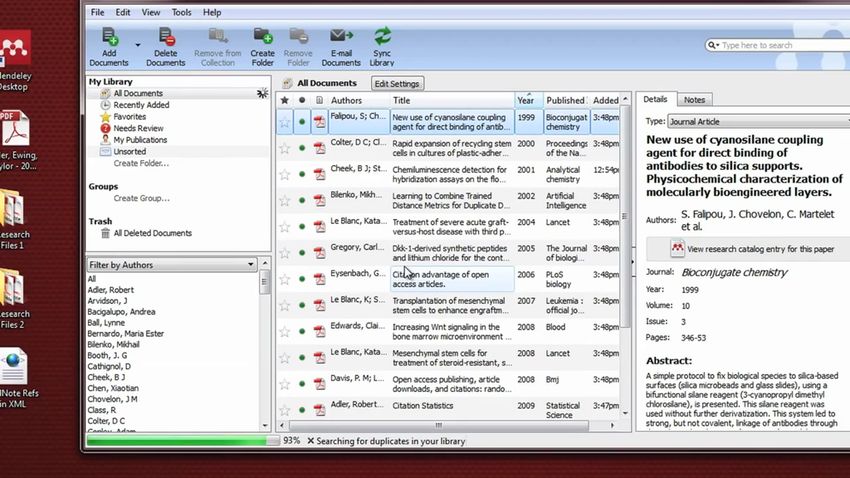This screenshot has height=478, width=850.
Task: Open the Edit menu
Action: click(123, 12)
